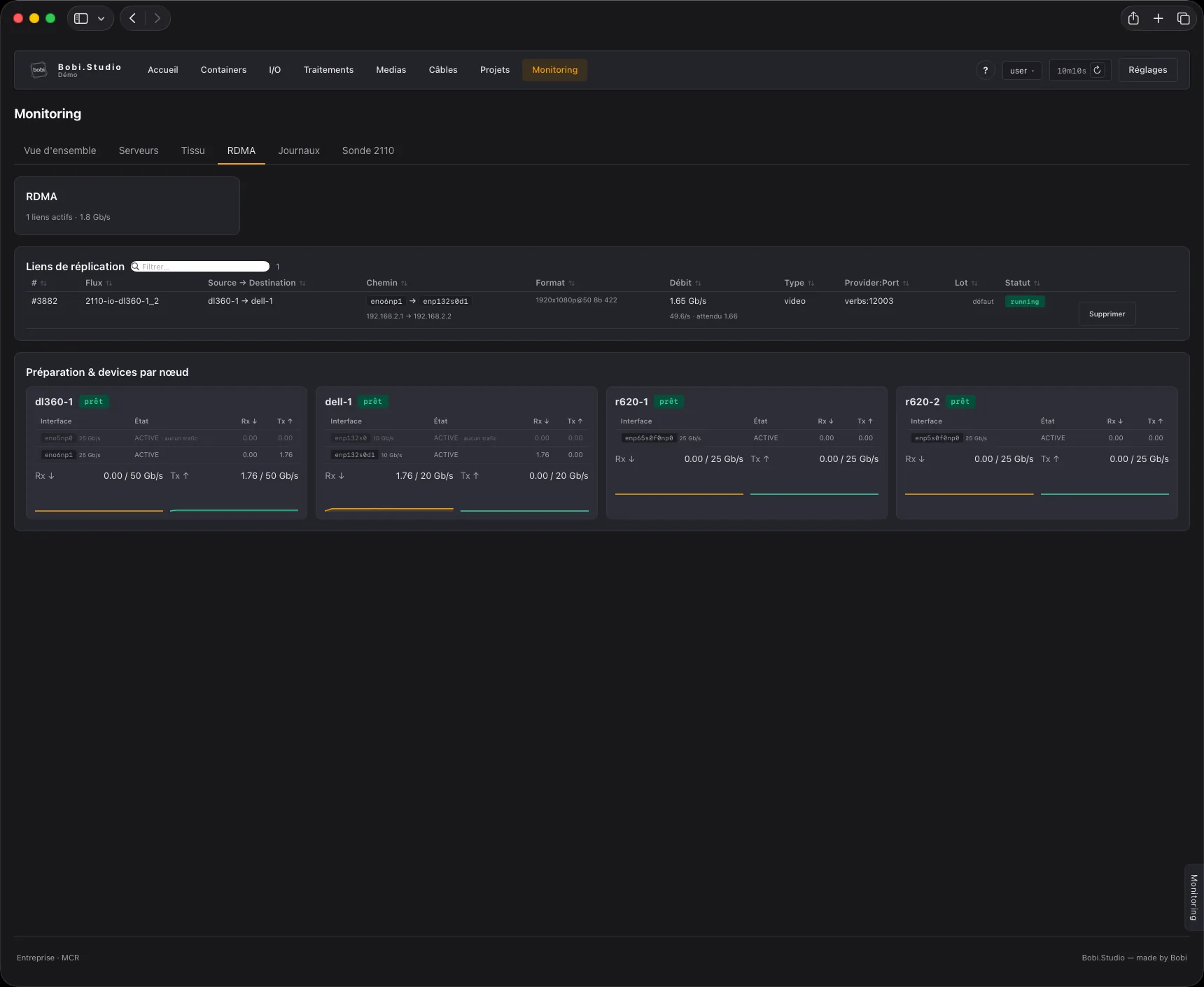The width and height of the screenshot is (1204, 987).
Task: Click the browser share icon
Action: coord(1133,18)
